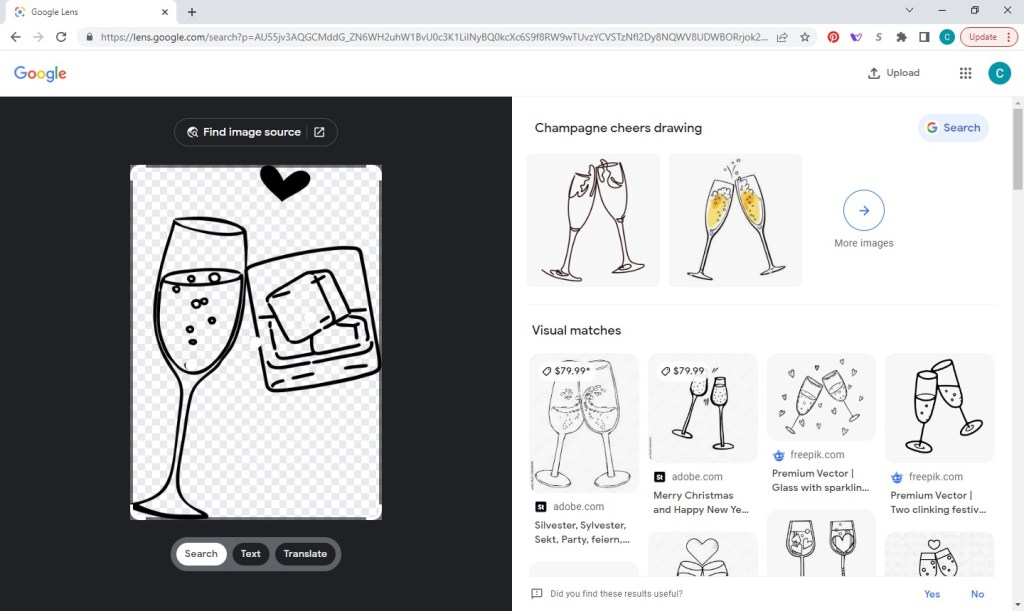Open the yellow champagne glasses thumbnail

pos(735,220)
